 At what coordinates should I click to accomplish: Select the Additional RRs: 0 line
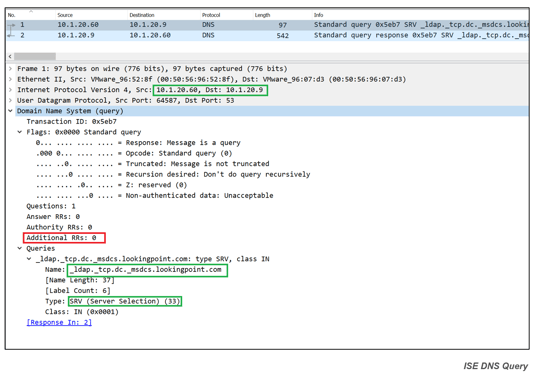61,238
